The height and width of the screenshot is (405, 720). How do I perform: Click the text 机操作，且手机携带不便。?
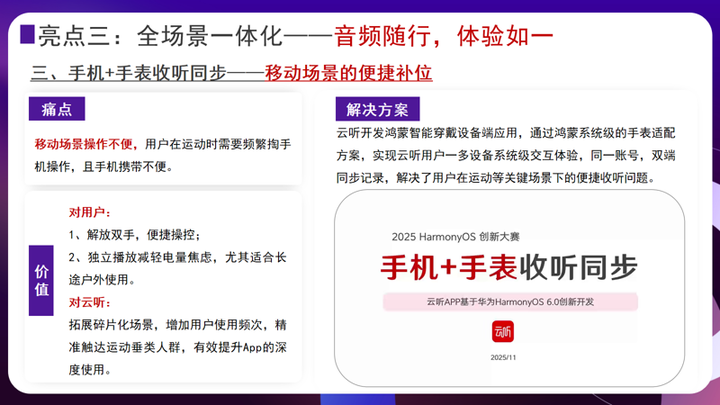click(104, 167)
